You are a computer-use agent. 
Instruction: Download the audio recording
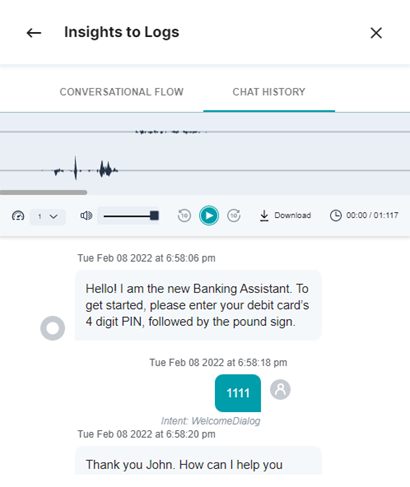[285, 215]
